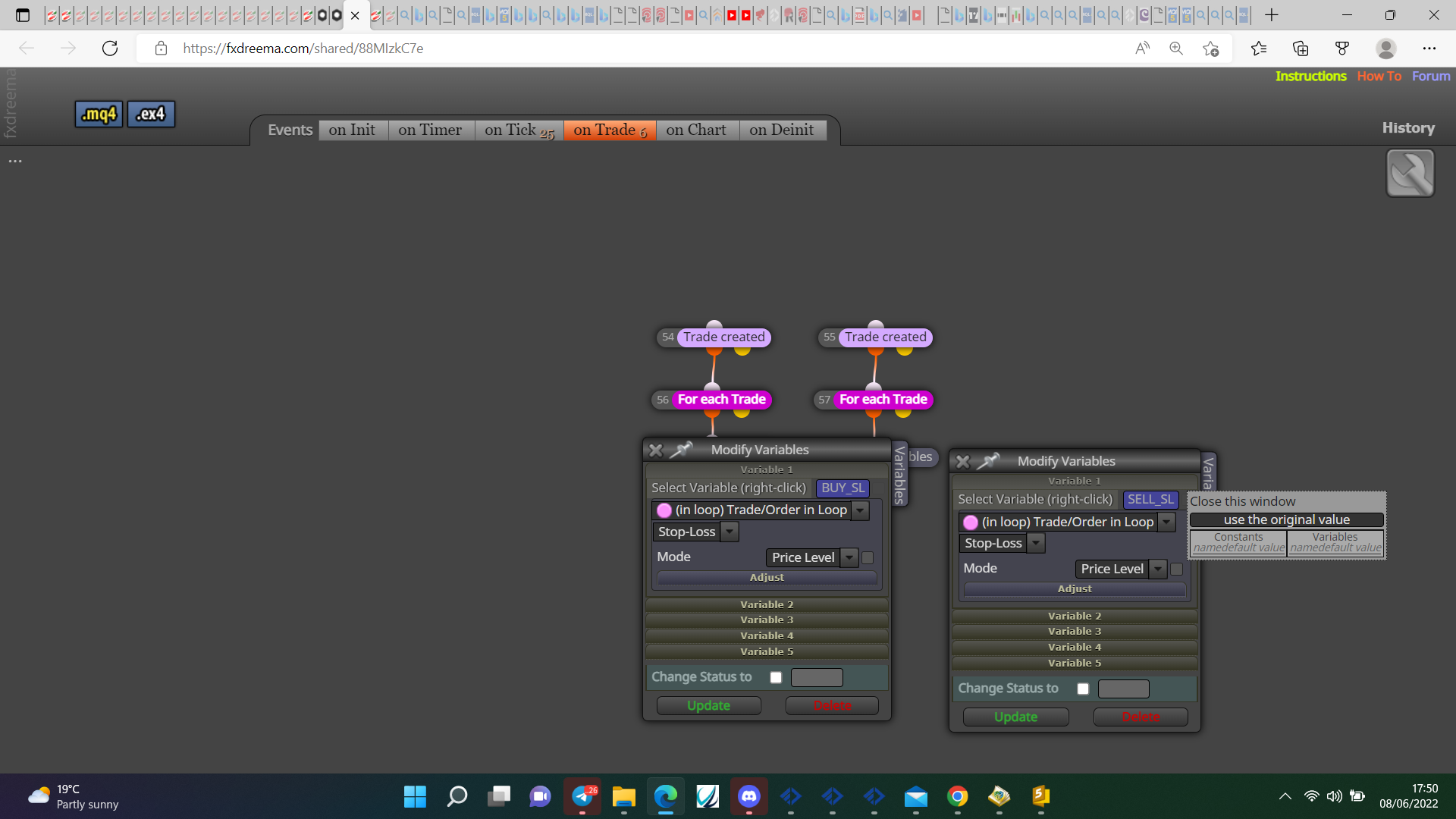Open Discord from the taskbar
Viewport: 1456px width, 819px height.
click(x=749, y=796)
